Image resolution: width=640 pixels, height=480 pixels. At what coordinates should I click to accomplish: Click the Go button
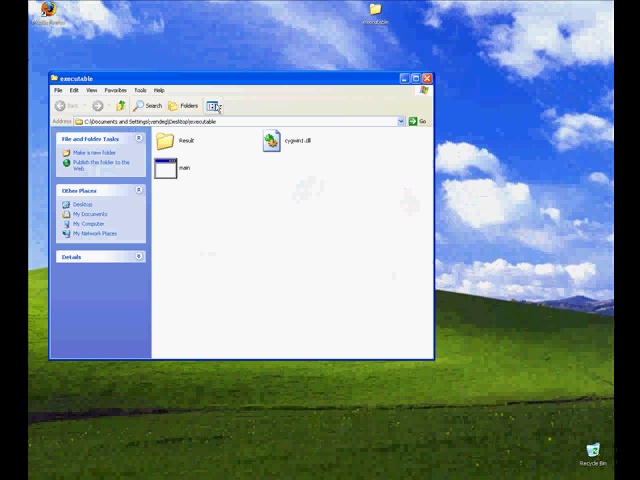click(x=418, y=121)
